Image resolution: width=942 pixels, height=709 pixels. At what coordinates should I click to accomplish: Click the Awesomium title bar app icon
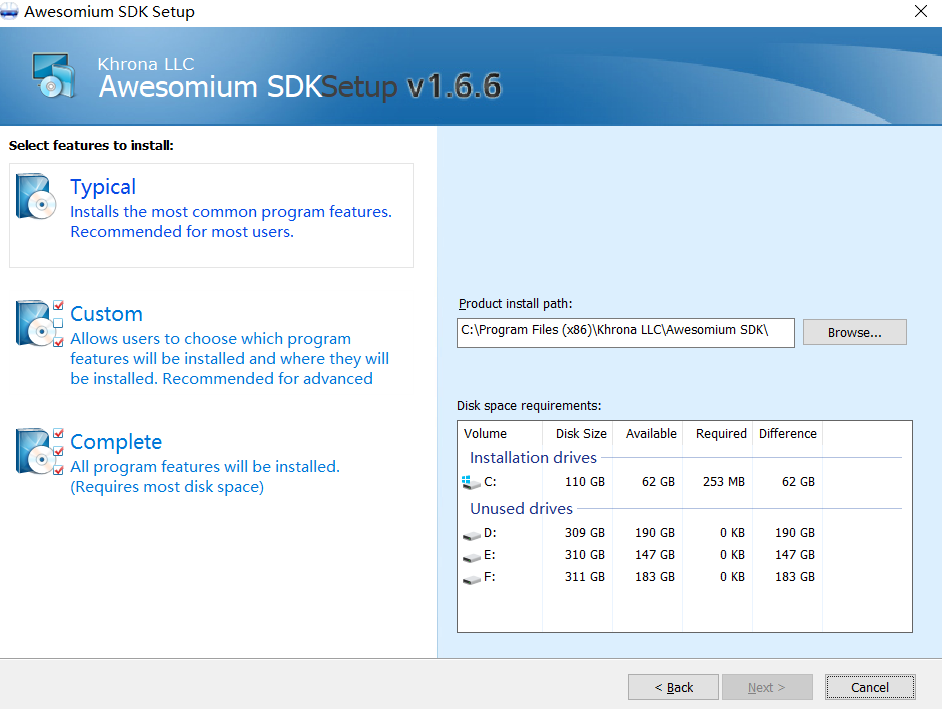(9, 11)
